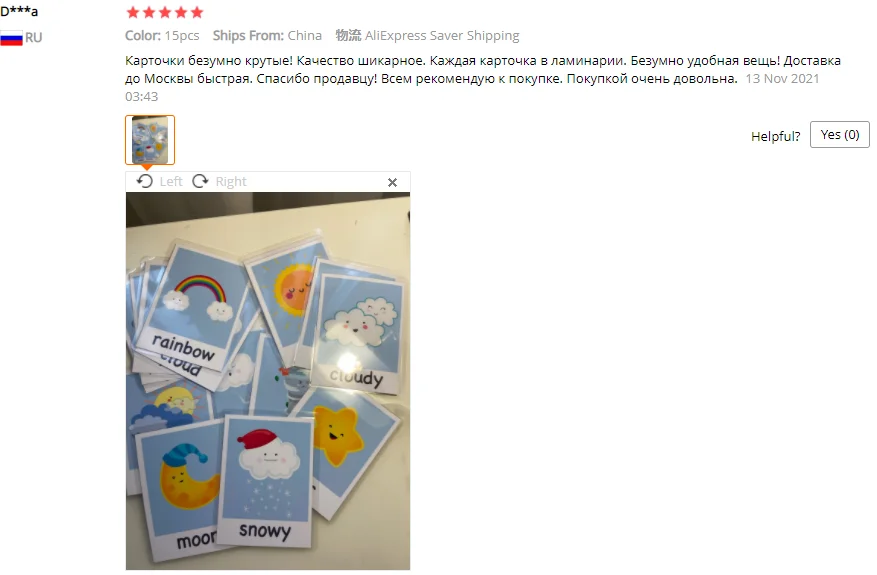Close the enlarged review photo viewer
The width and height of the screenshot is (877, 575).
point(393,182)
